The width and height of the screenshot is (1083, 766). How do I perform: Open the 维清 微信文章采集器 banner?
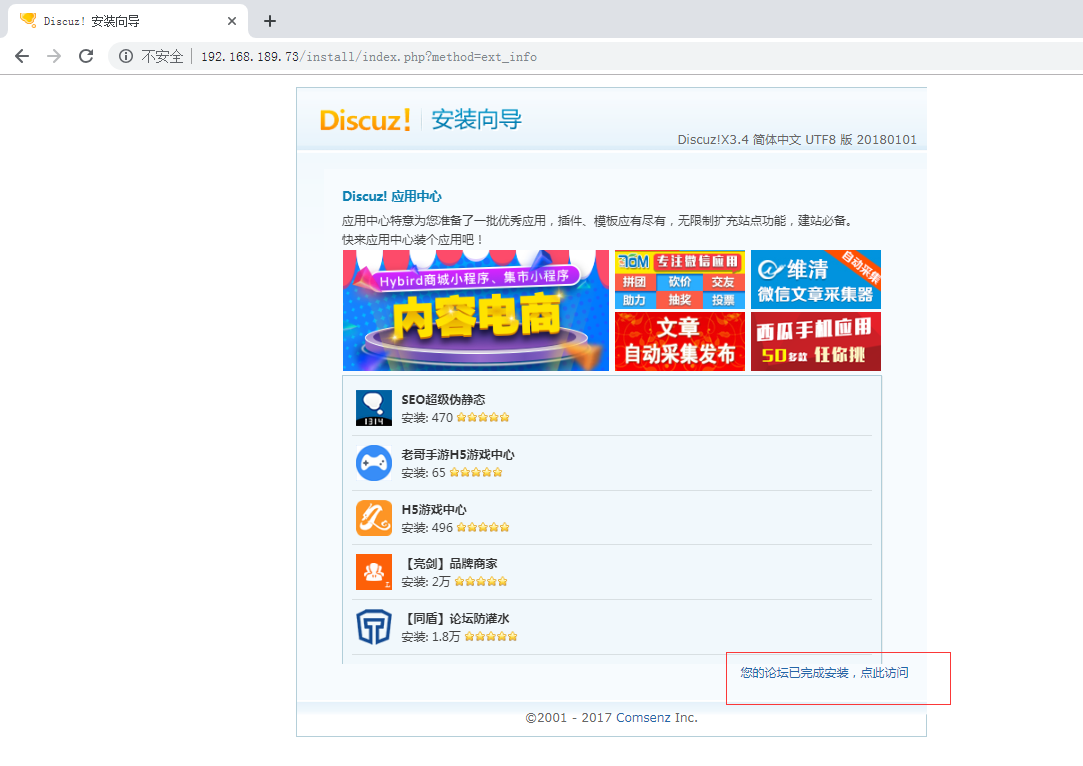tap(816, 280)
